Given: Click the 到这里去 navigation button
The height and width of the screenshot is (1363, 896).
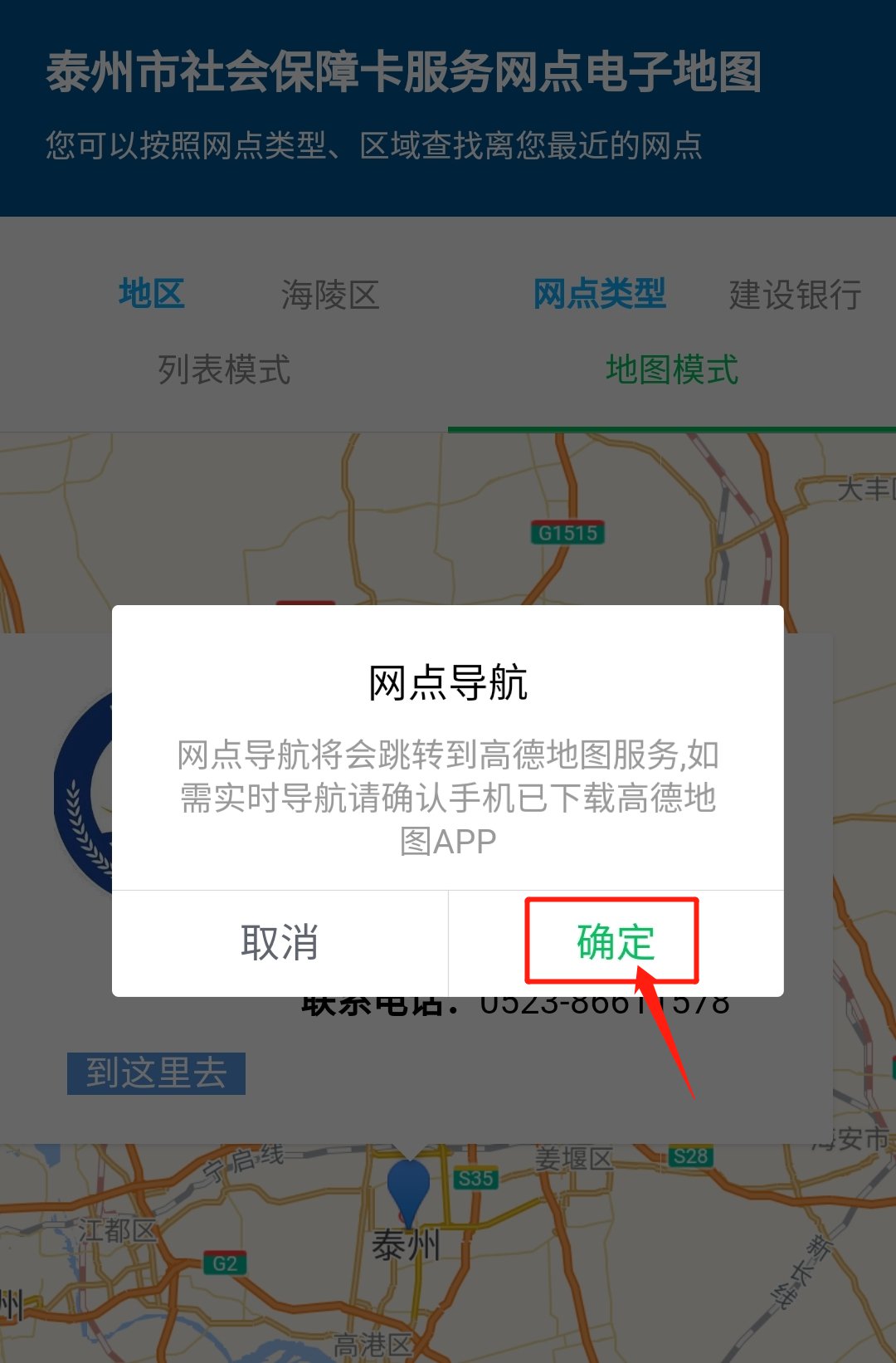Looking at the screenshot, I should [156, 1073].
